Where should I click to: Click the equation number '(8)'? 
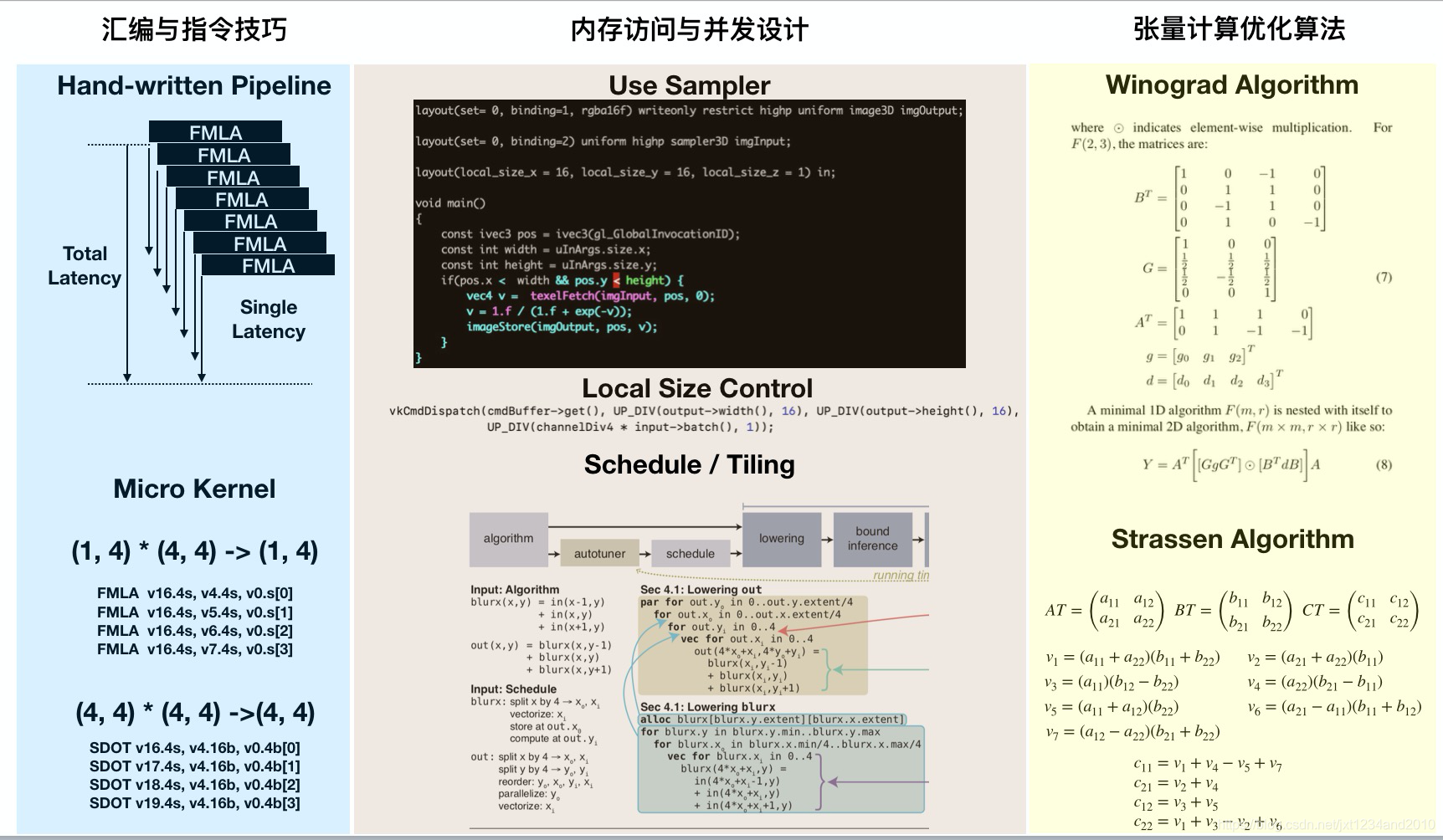(x=1384, y=464)
